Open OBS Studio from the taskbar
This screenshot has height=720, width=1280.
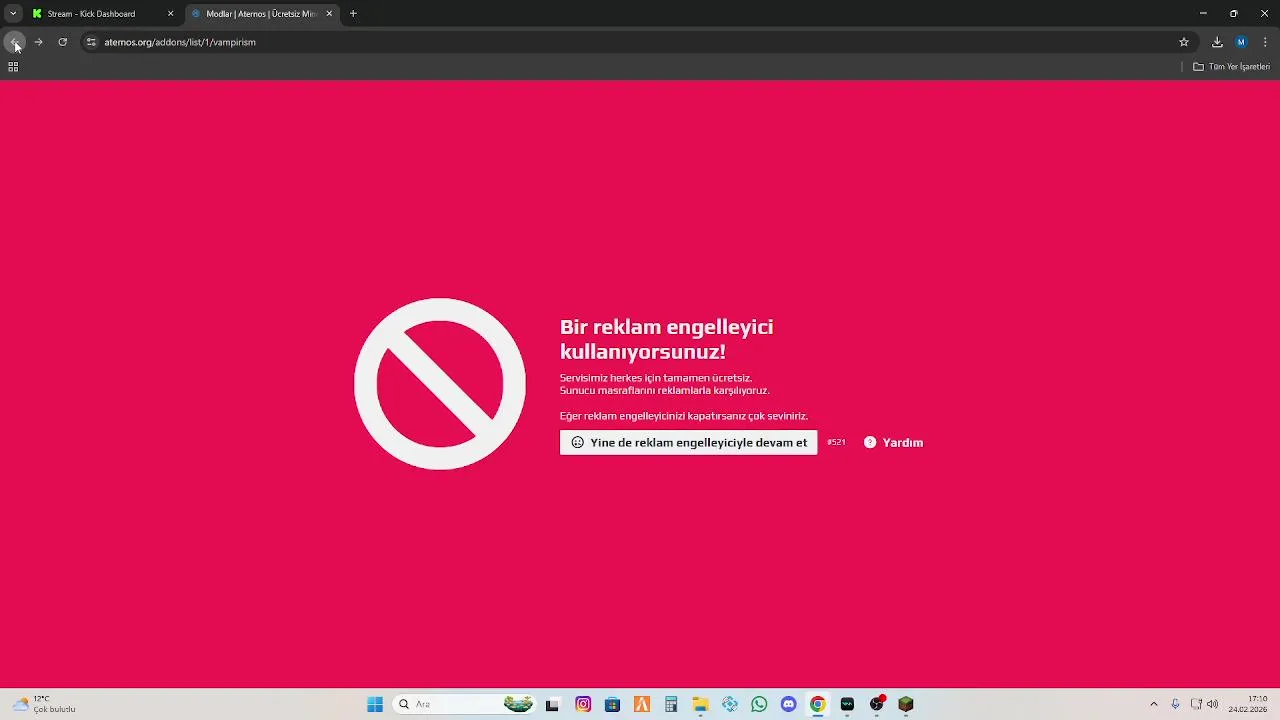(x=877, y=704)
